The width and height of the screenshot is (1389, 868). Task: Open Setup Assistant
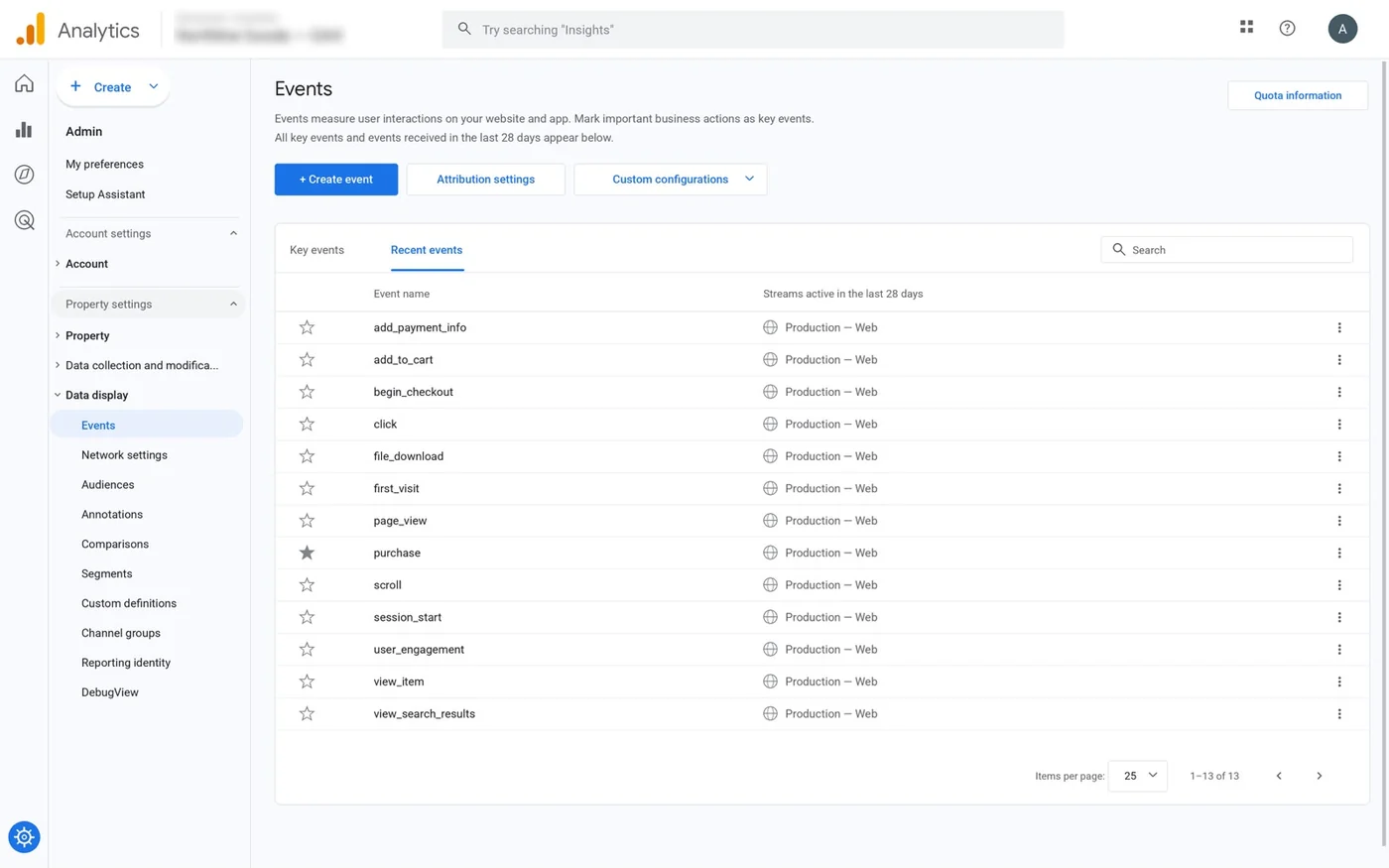click(105, 194)
